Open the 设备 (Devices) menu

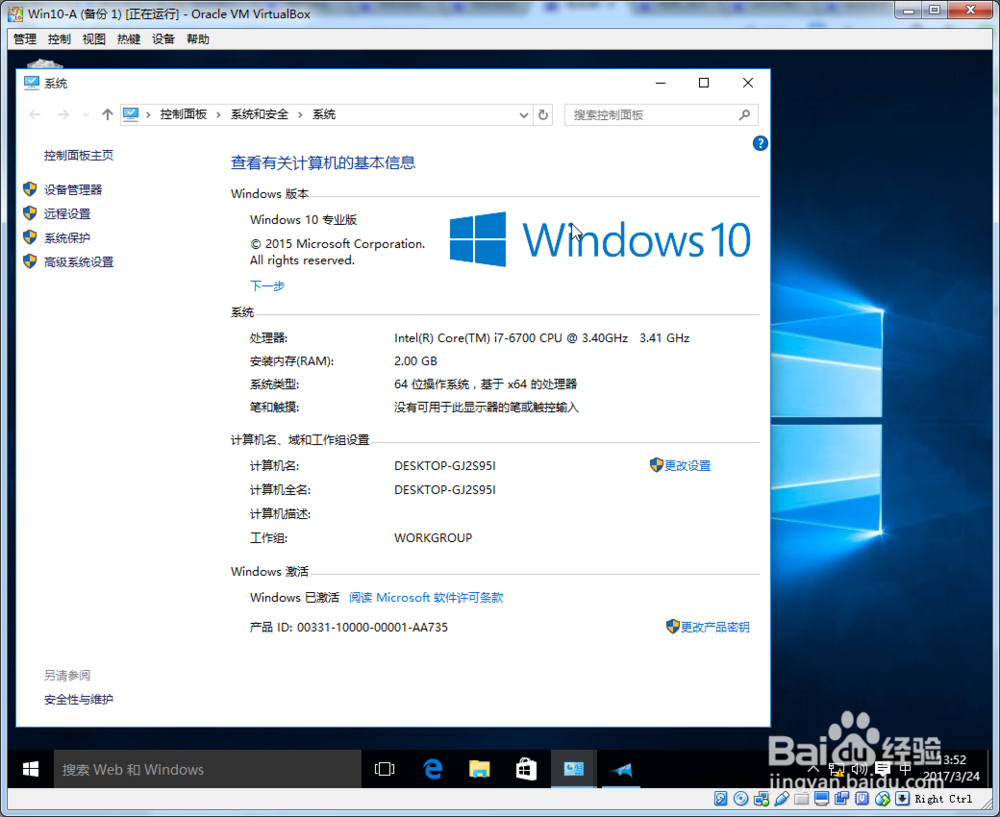click(x=164, y=39)
